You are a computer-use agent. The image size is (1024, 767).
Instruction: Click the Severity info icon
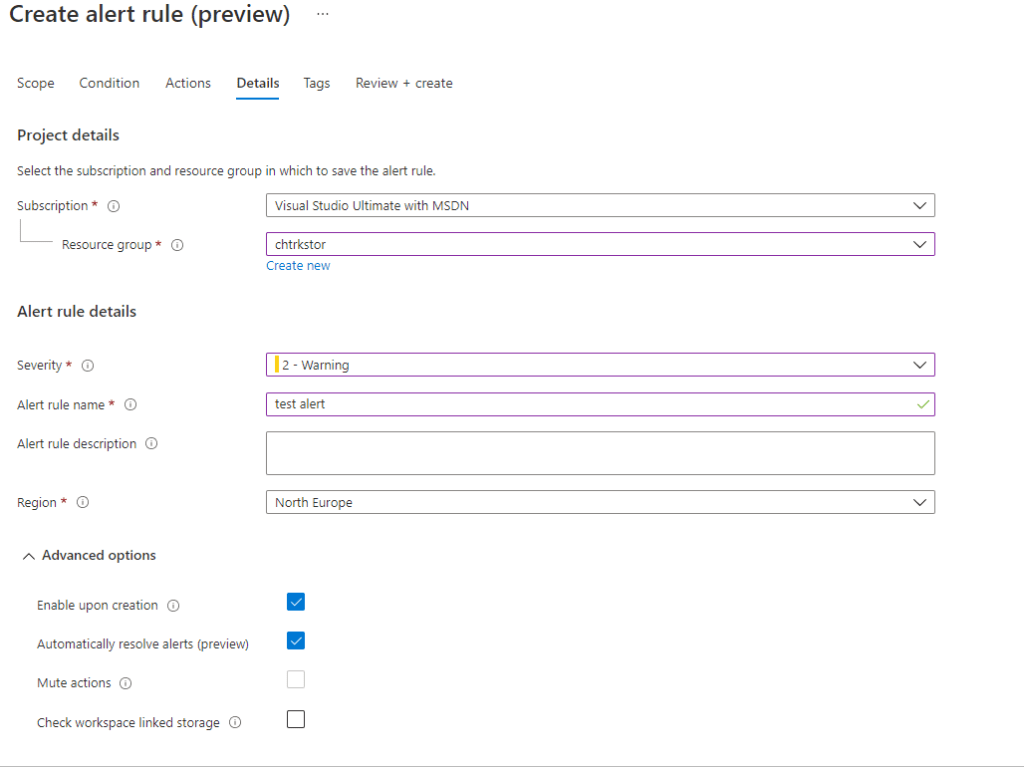[87, 366]
